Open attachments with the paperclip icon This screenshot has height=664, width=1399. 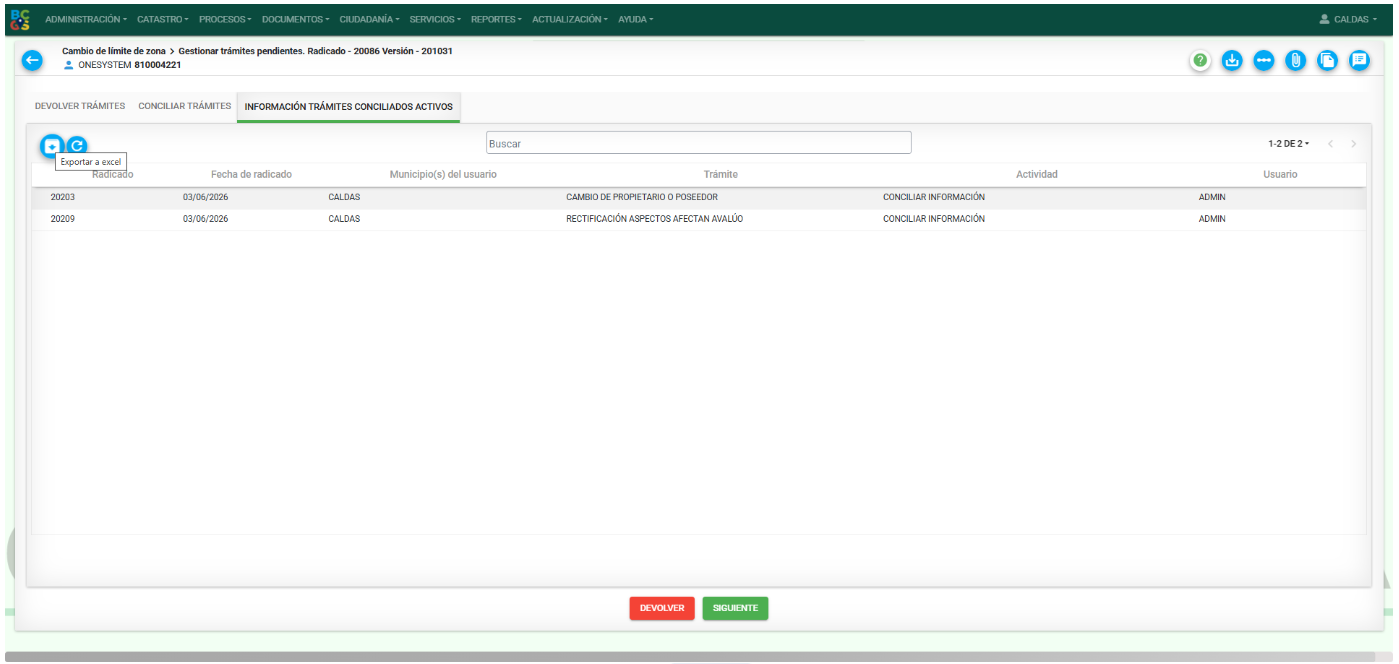coord(1295,60)
